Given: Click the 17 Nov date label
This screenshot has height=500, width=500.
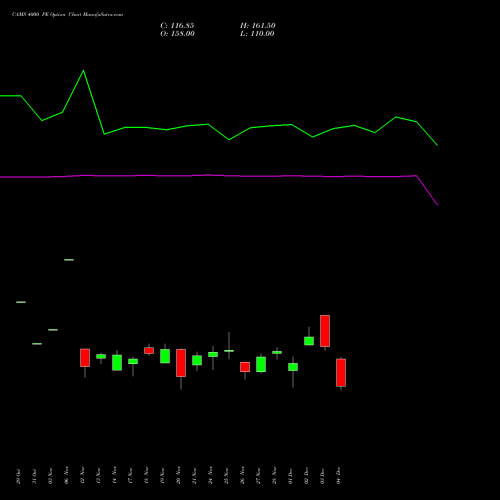Looking at the screenshot, I should pyautogui.click(x=131, y=475).
